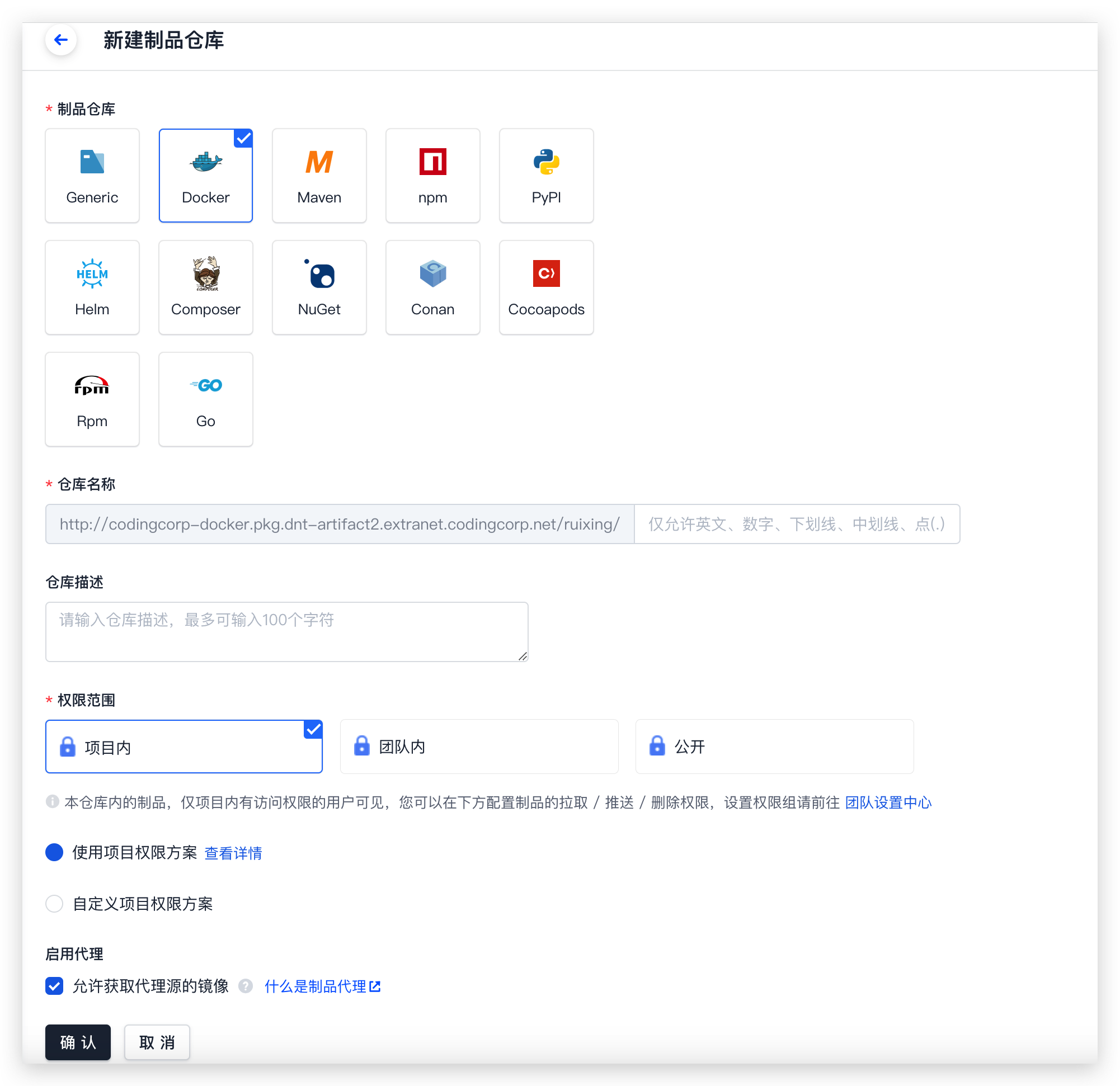Set permission scope to 公开
The height and width of the screenshot is (1086, 1120).
774,747
